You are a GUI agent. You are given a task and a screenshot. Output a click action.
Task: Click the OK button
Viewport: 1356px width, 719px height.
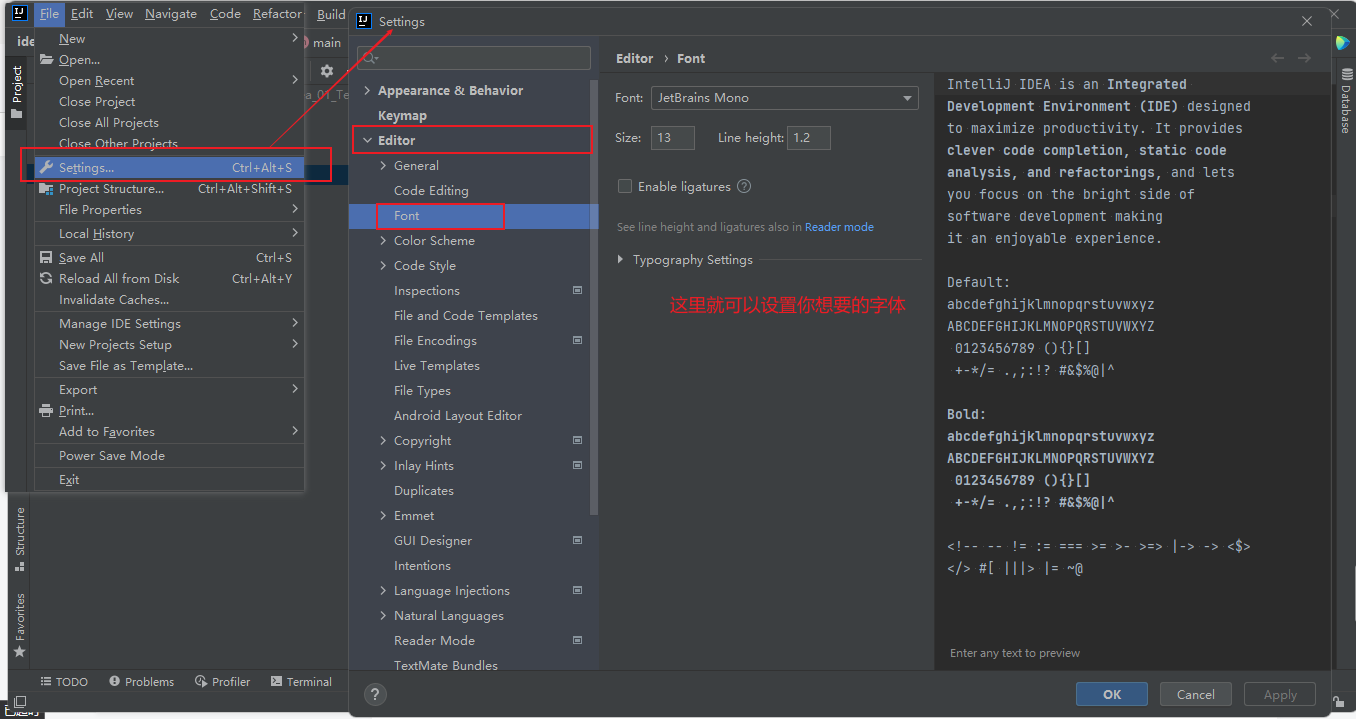[x=1112, y=694]
